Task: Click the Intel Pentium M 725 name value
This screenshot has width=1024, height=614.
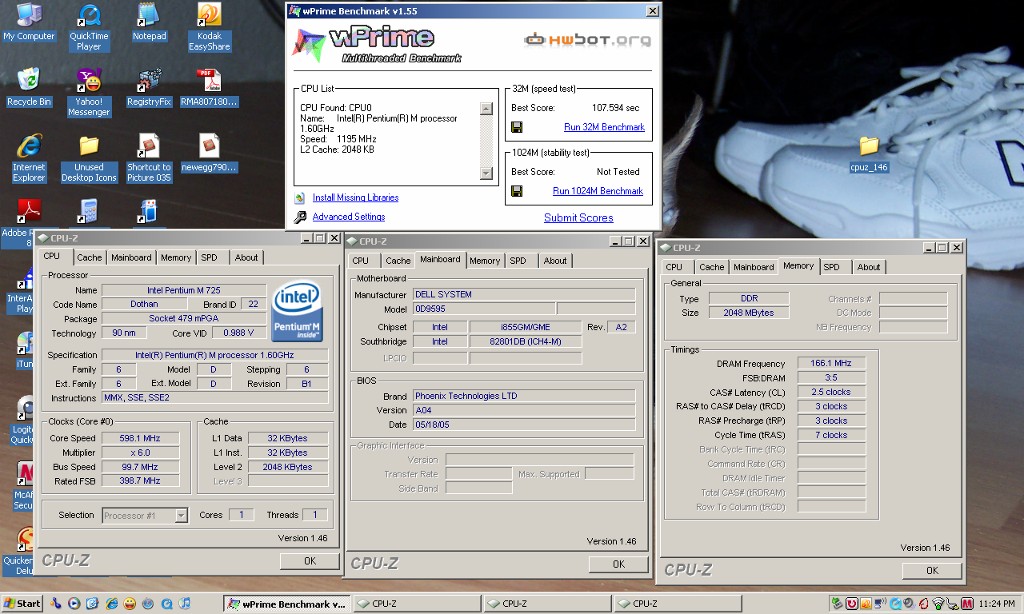Action: (184, 290)
